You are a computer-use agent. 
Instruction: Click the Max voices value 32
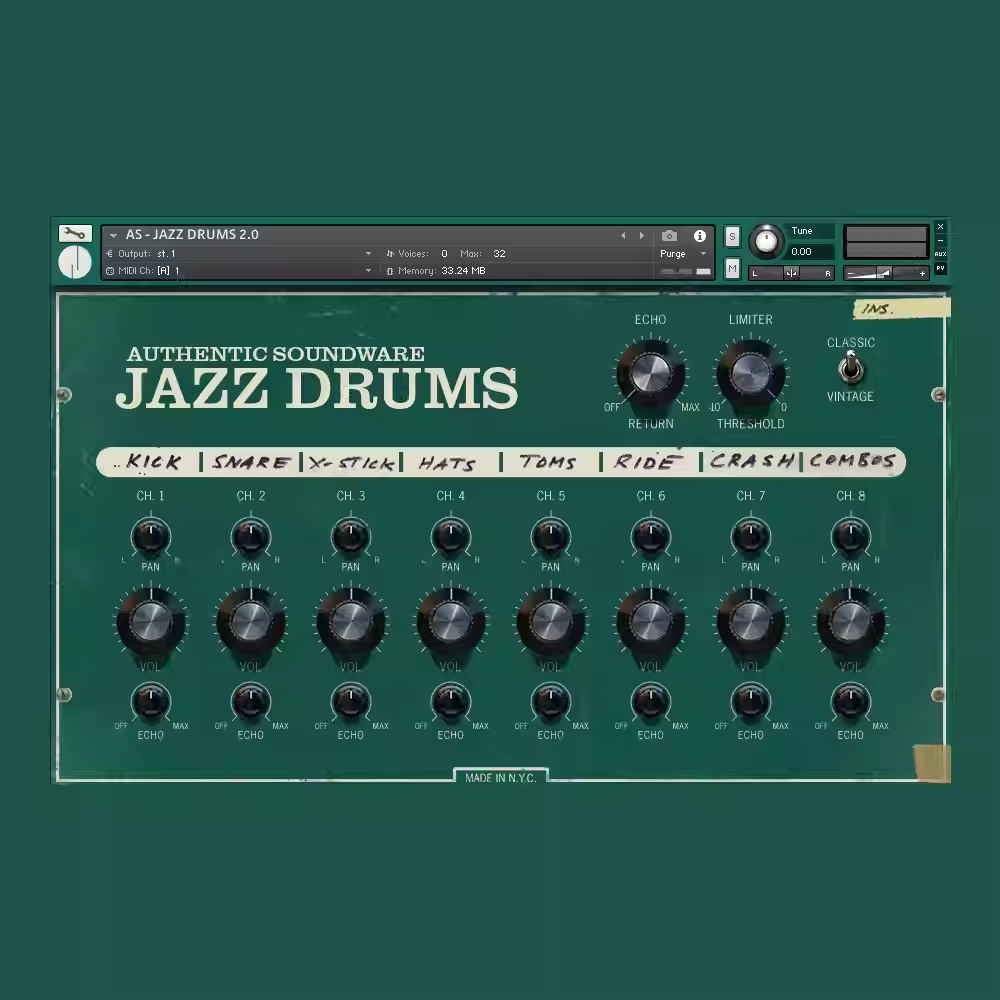tap(499, 253)
